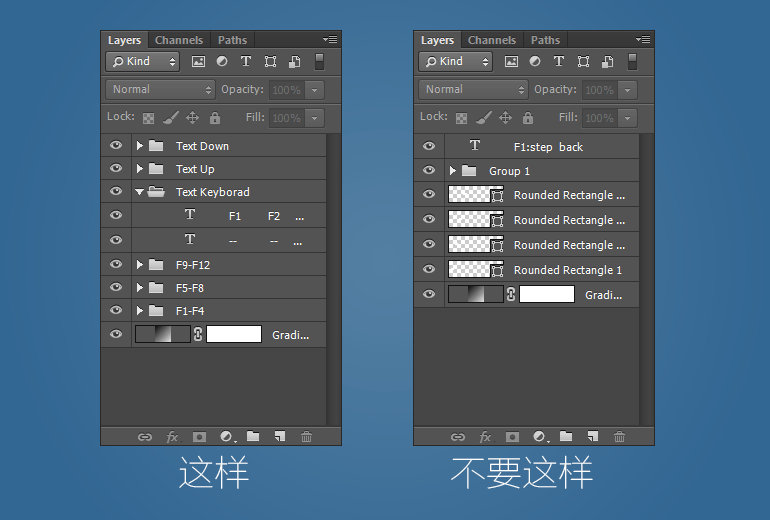The image size is (770, 520).
Task: Lock transparent pixels in left panel
Action: (148, 118)
